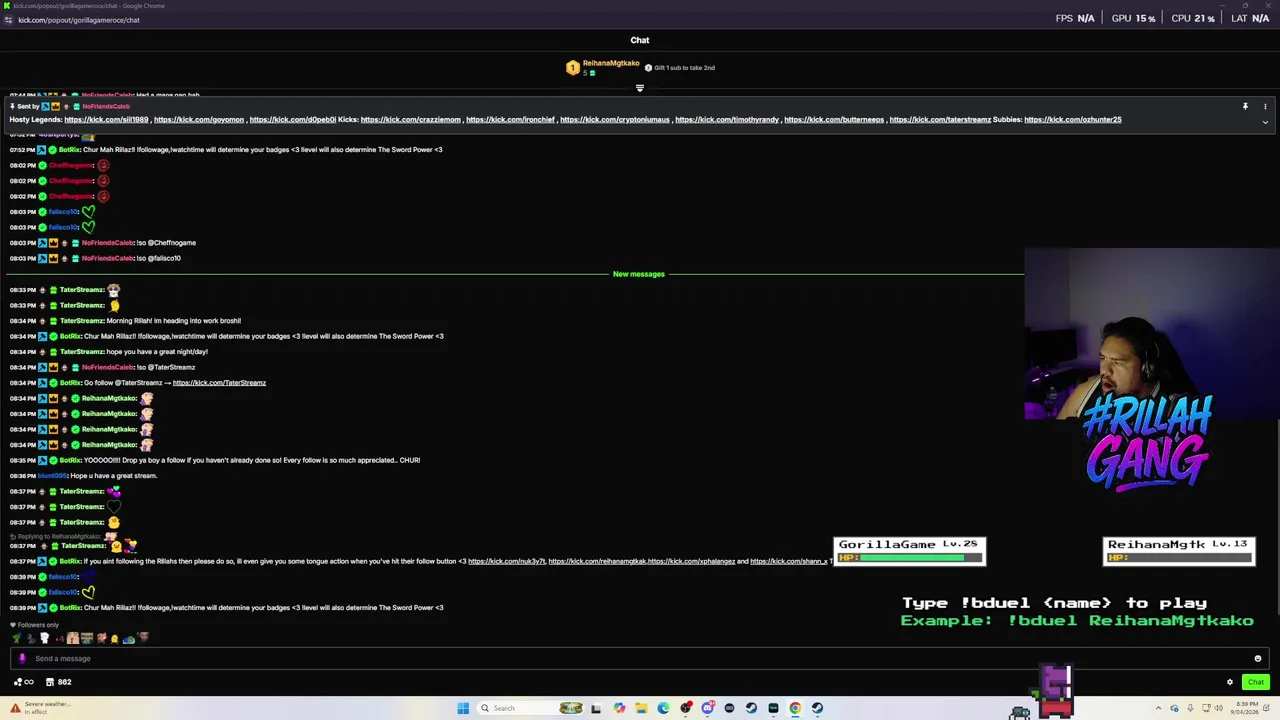
Task: Click ReihanaMgtkako name in gift leaderboard
Action: point(611,63)
